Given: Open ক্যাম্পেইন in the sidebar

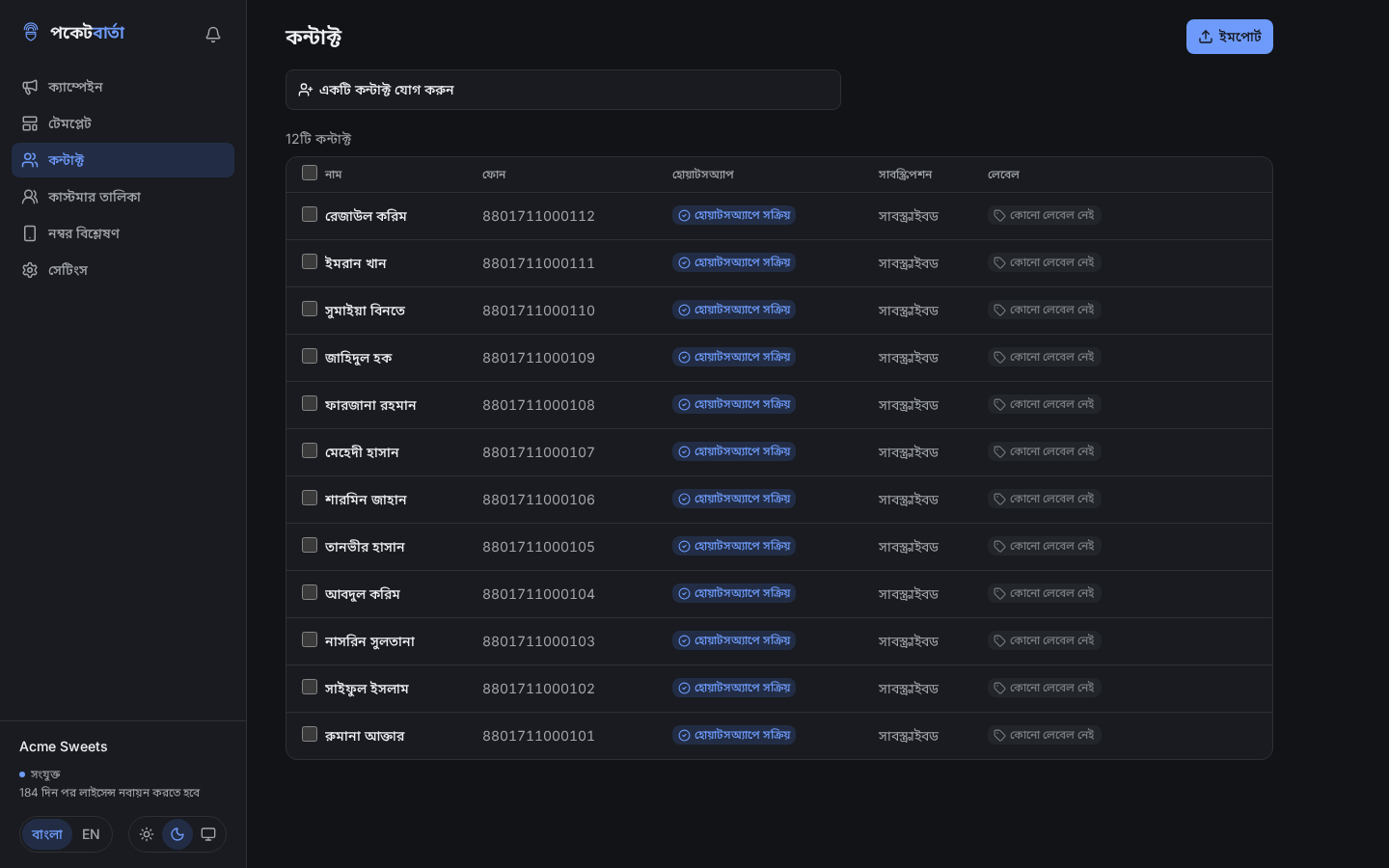Looking at the screenshot, I should 123,87.
